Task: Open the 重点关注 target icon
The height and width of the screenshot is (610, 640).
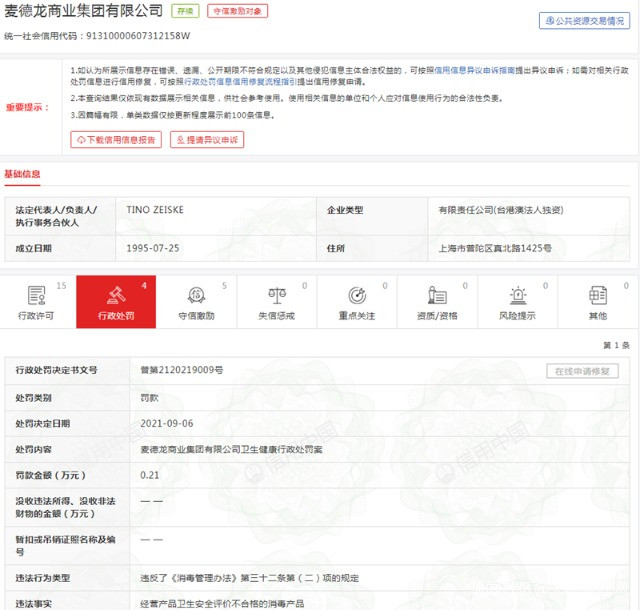Action: coord(357,296)
